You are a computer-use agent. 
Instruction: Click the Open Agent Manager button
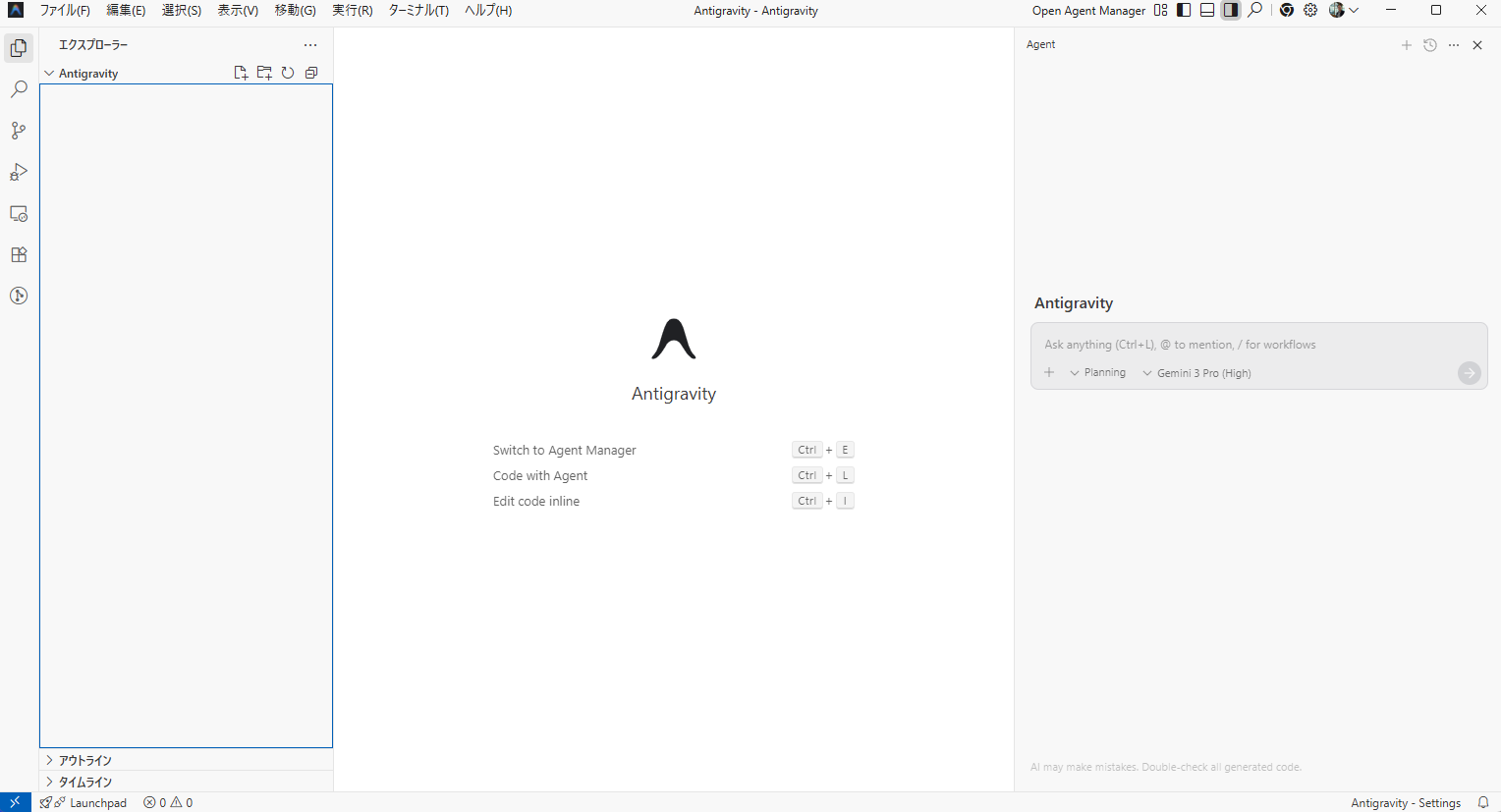(x=1088, y=11)
